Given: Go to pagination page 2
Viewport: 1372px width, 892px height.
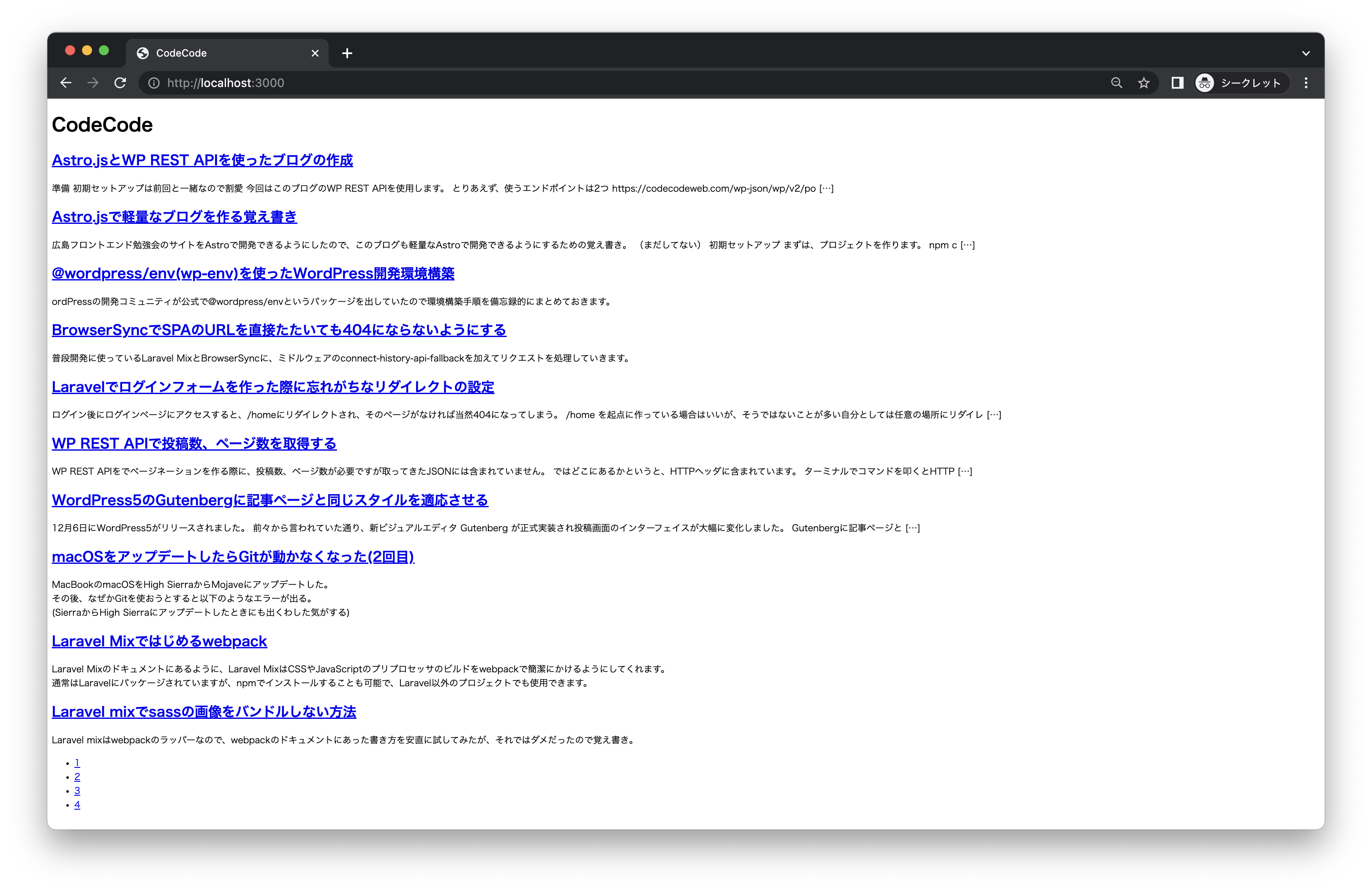Looking at the screenshot, I should [x=77, y=777].
